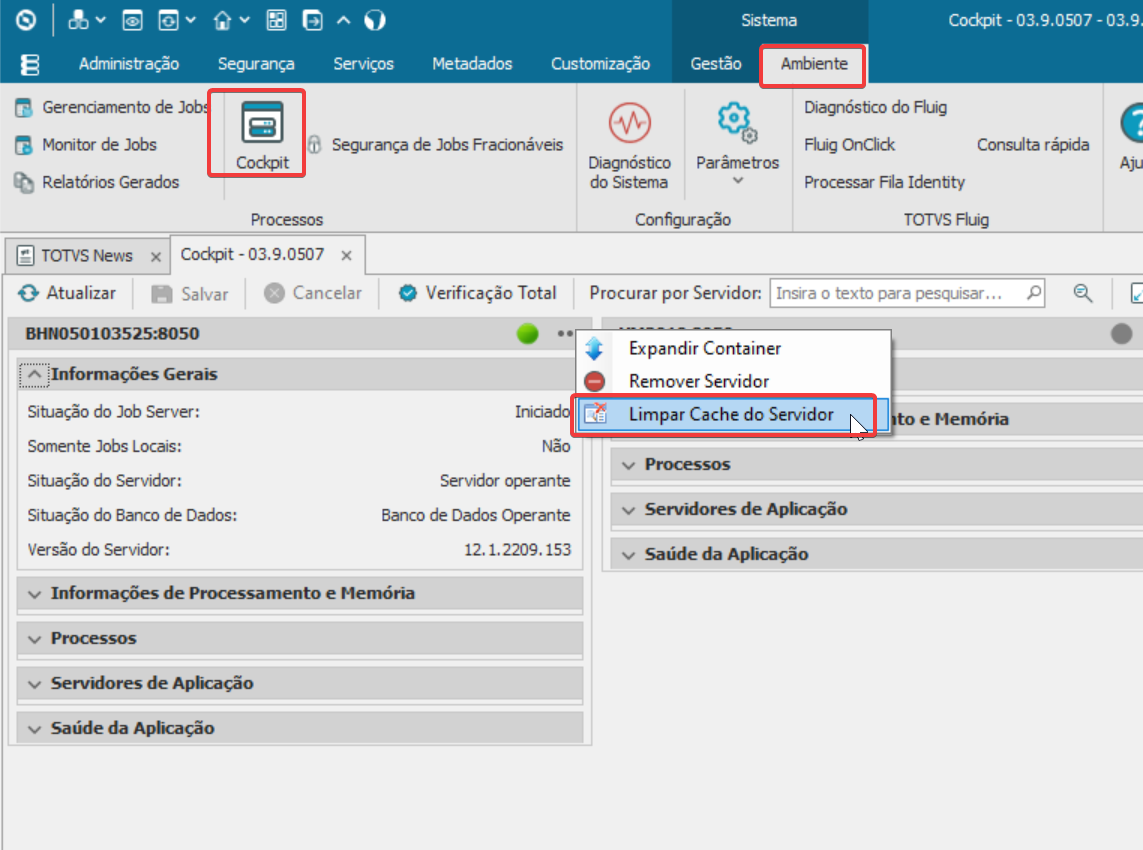Open Relatórios Gerados

click(96, 182)
